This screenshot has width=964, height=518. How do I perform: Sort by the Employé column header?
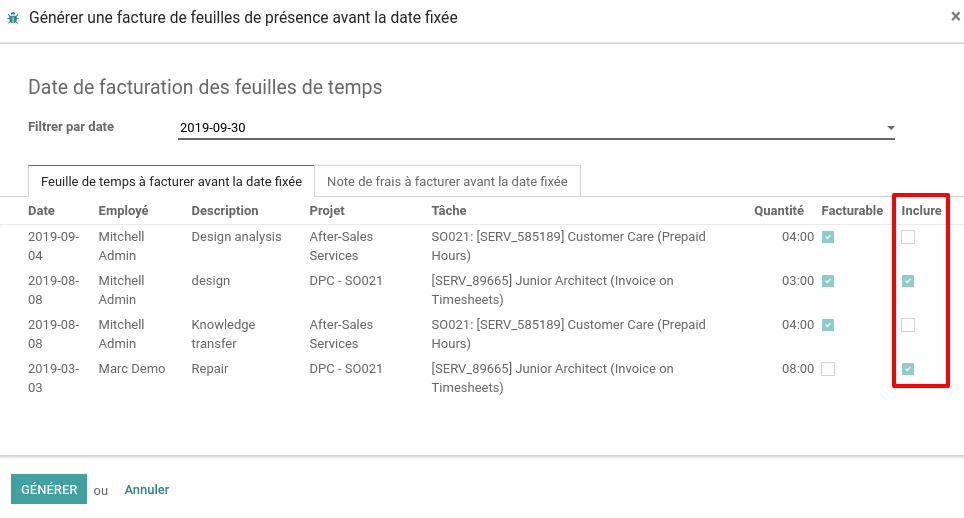pos(124,211)
